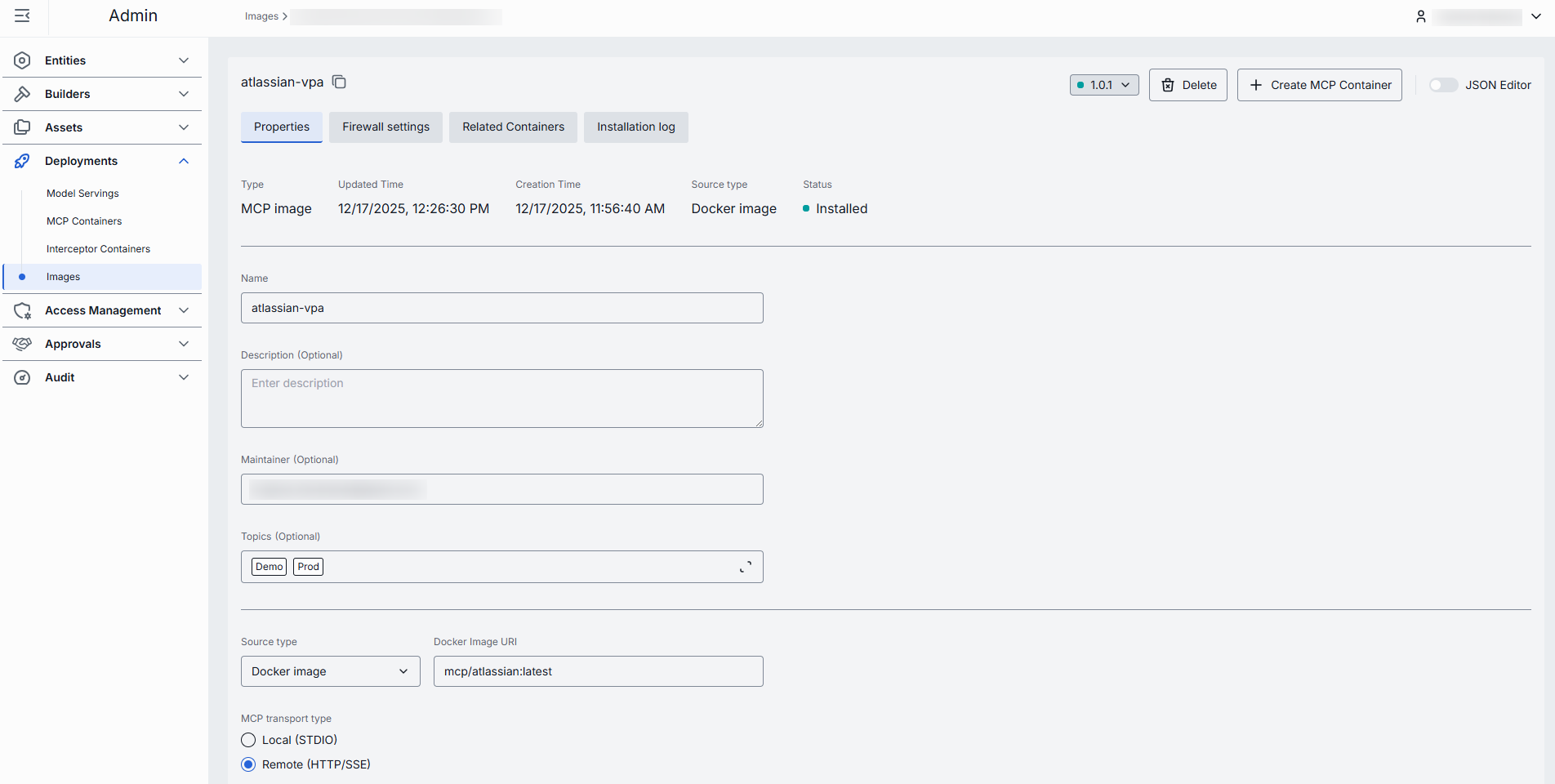Click the Audit compass icon

click(22, 377)
